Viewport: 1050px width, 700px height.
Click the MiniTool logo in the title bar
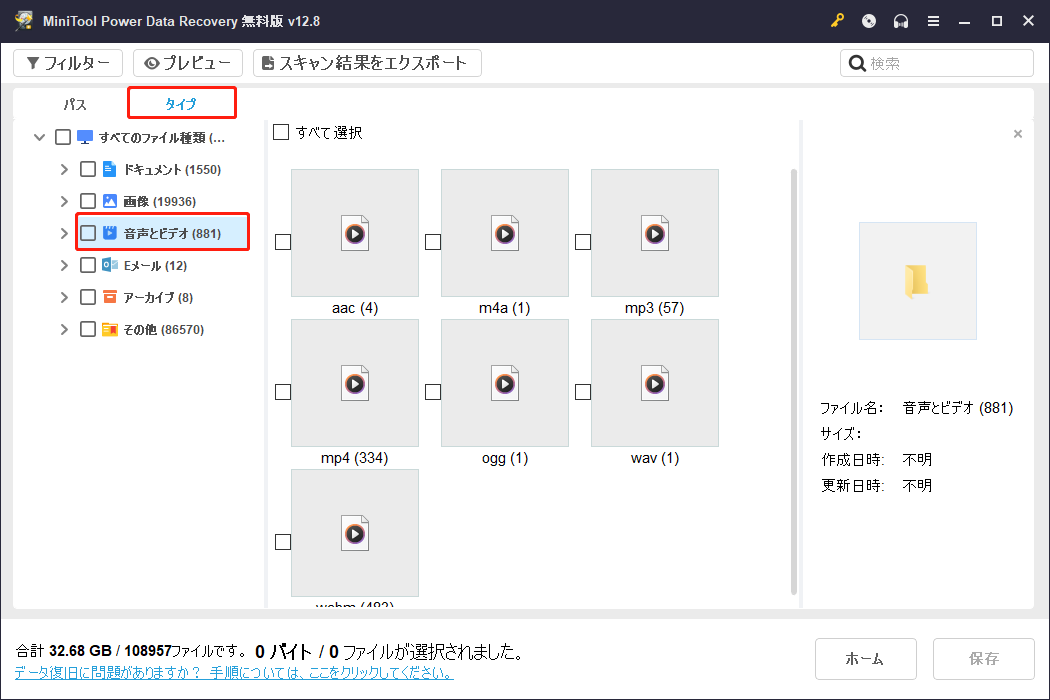[22, 20]
